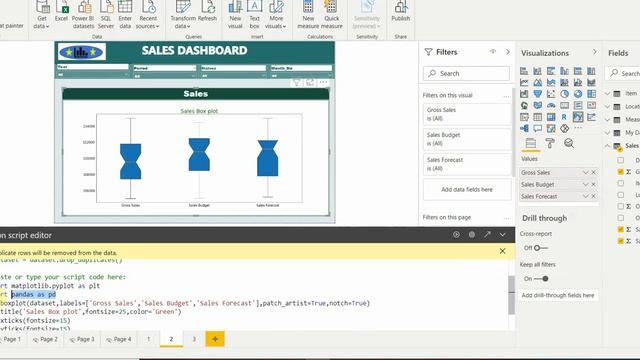Select the Q&A visual

(x=538, y=129)
